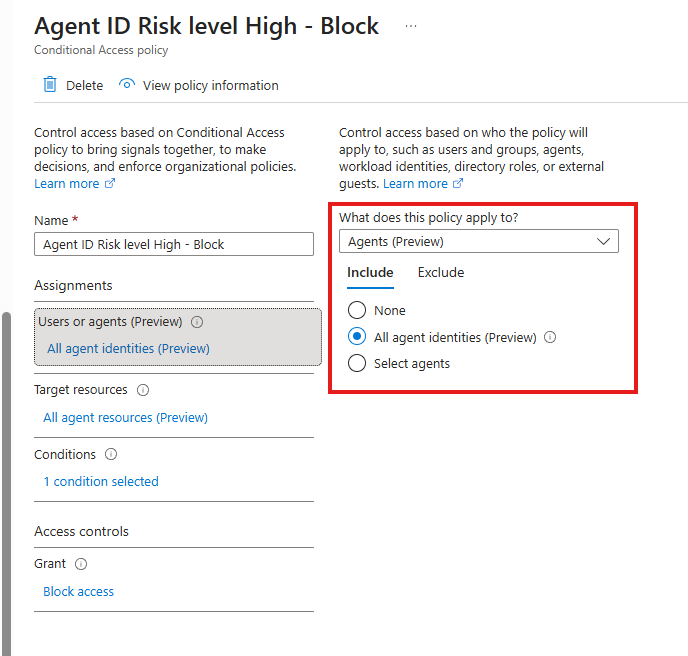Switch to the Include tab

[370, 273]
